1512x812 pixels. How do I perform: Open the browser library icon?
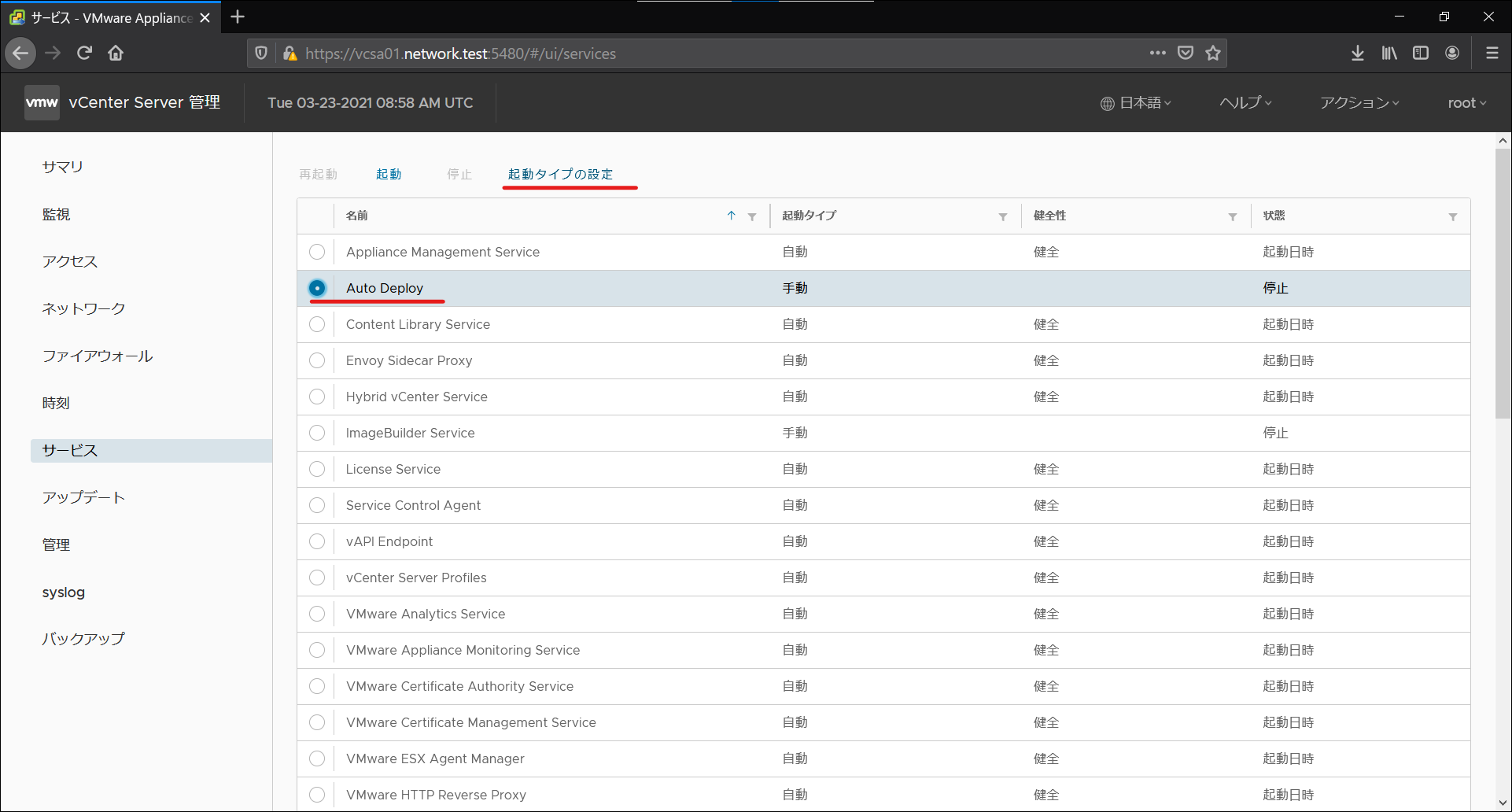pos(1389,53)
